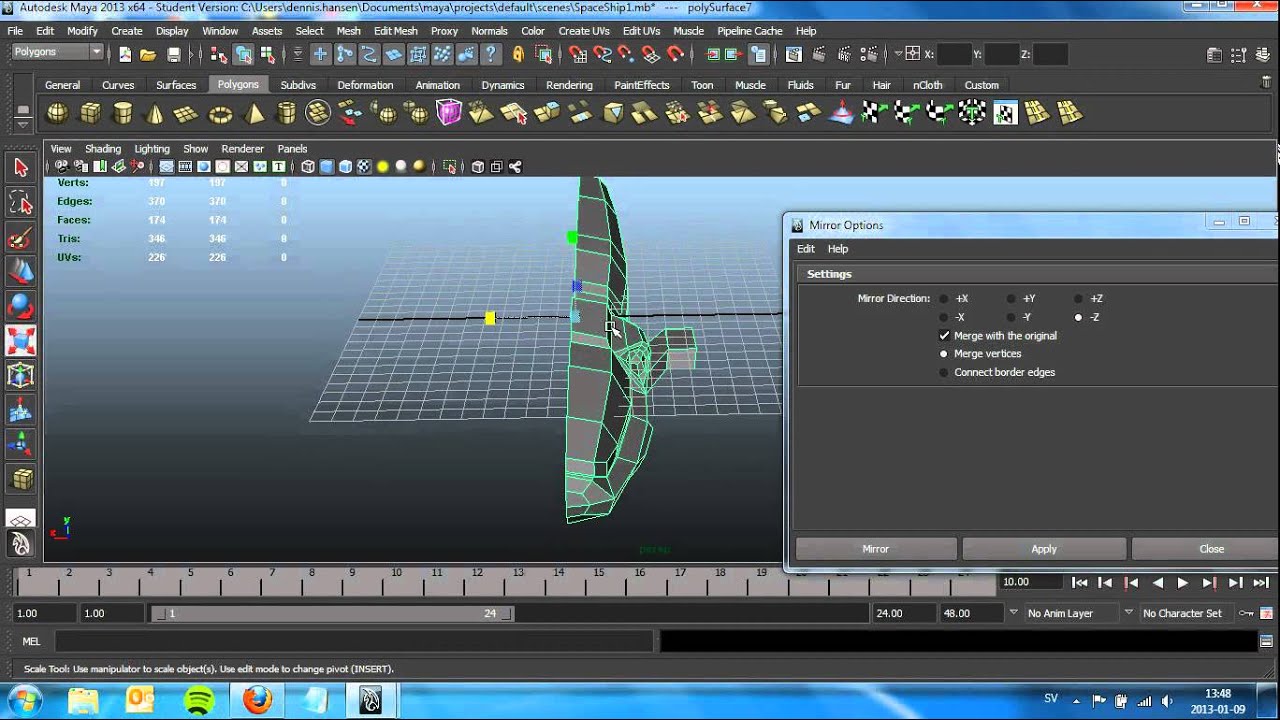
Task: Go to start of playback range
Action: 1080,582
